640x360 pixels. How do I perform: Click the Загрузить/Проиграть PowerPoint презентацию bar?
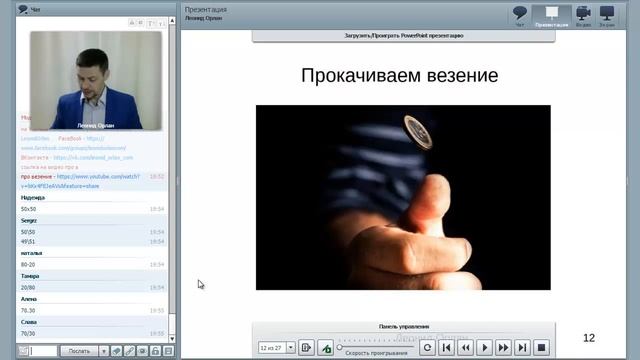click(x=404, y=36)
